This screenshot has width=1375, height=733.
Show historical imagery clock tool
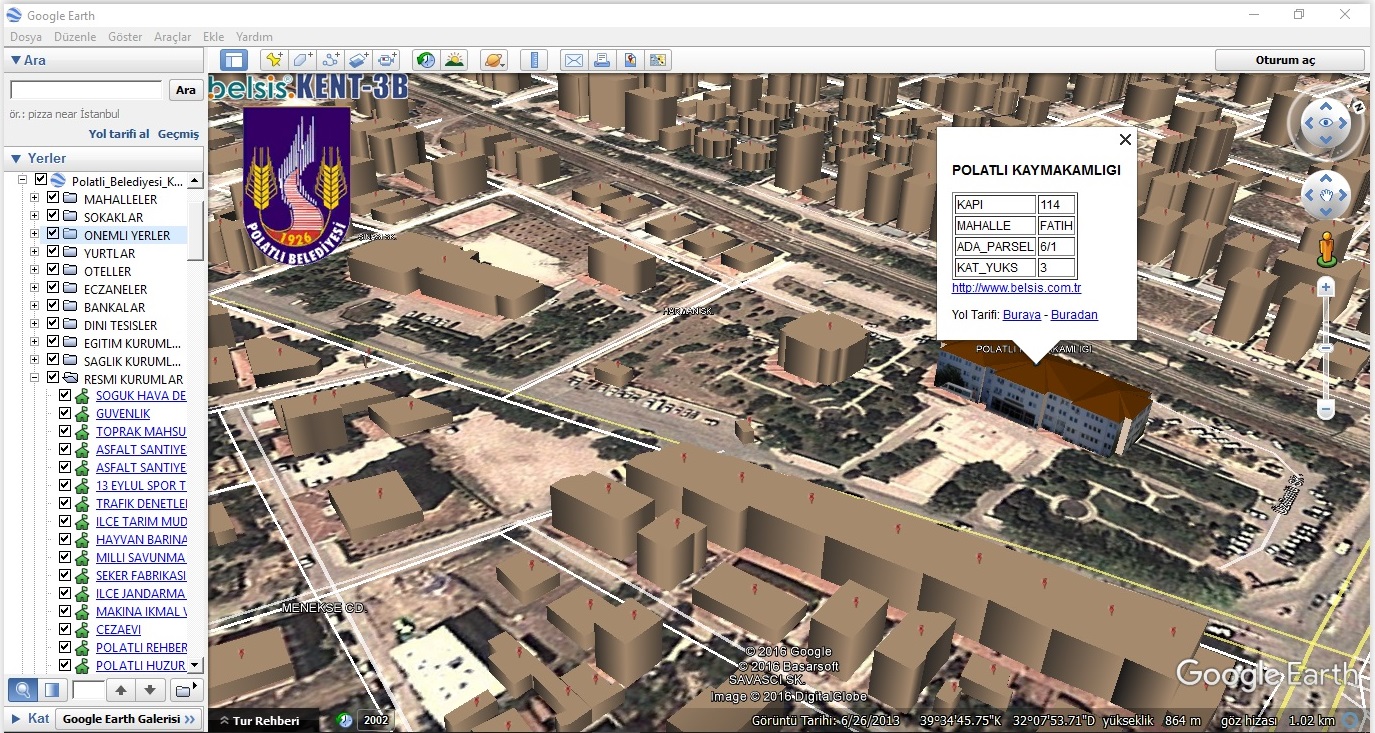(426, 60)
